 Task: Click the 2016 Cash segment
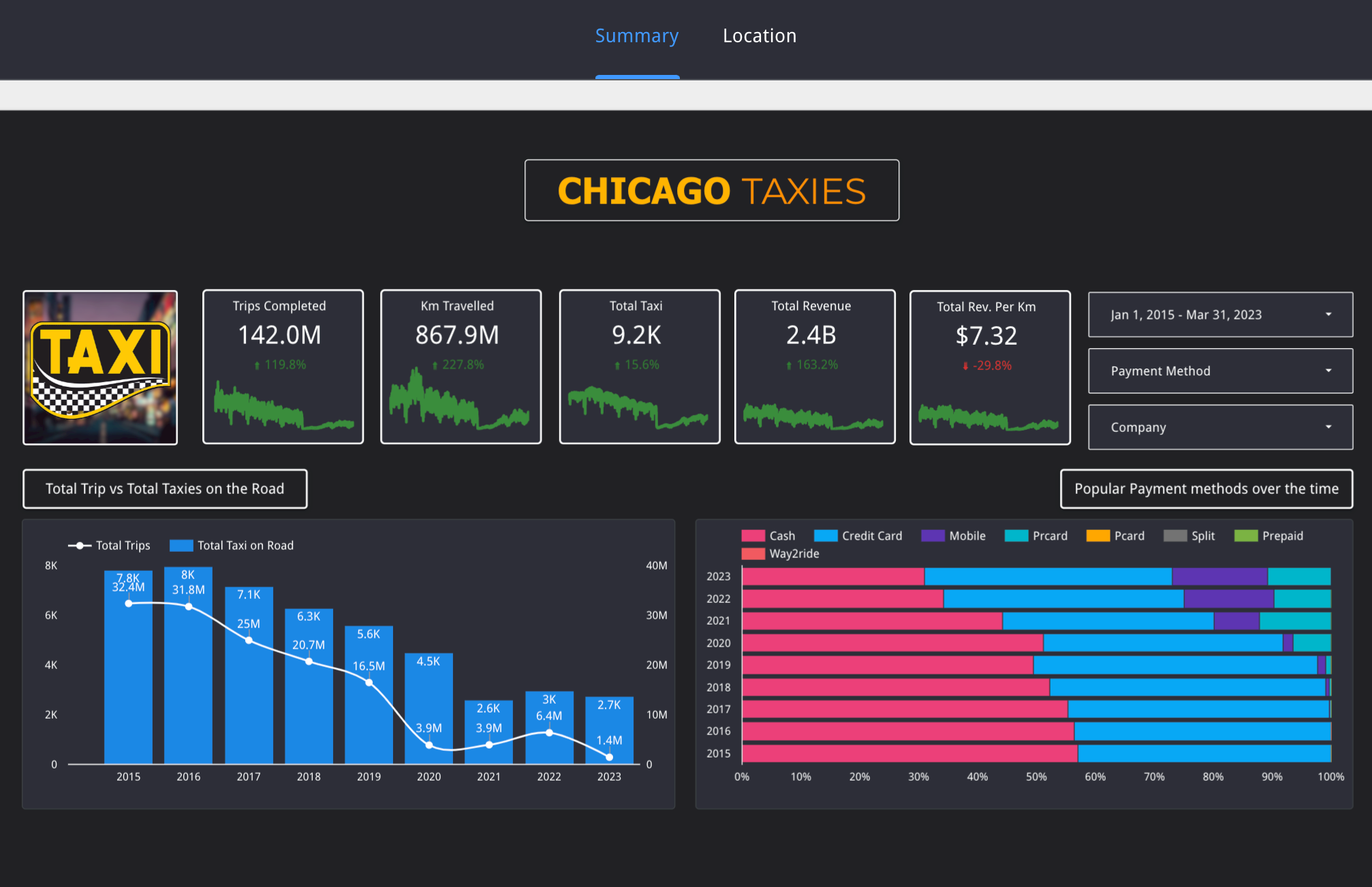pos(908,731)
